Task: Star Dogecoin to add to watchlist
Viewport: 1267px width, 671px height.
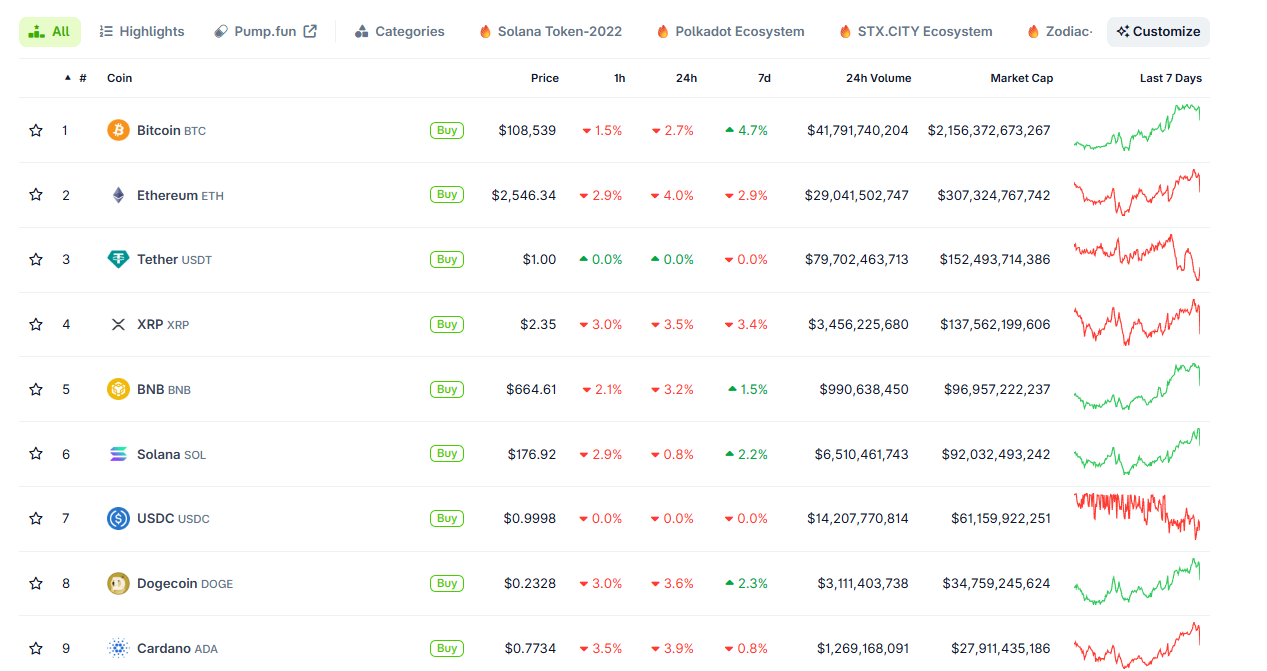Action: point(36,583)
